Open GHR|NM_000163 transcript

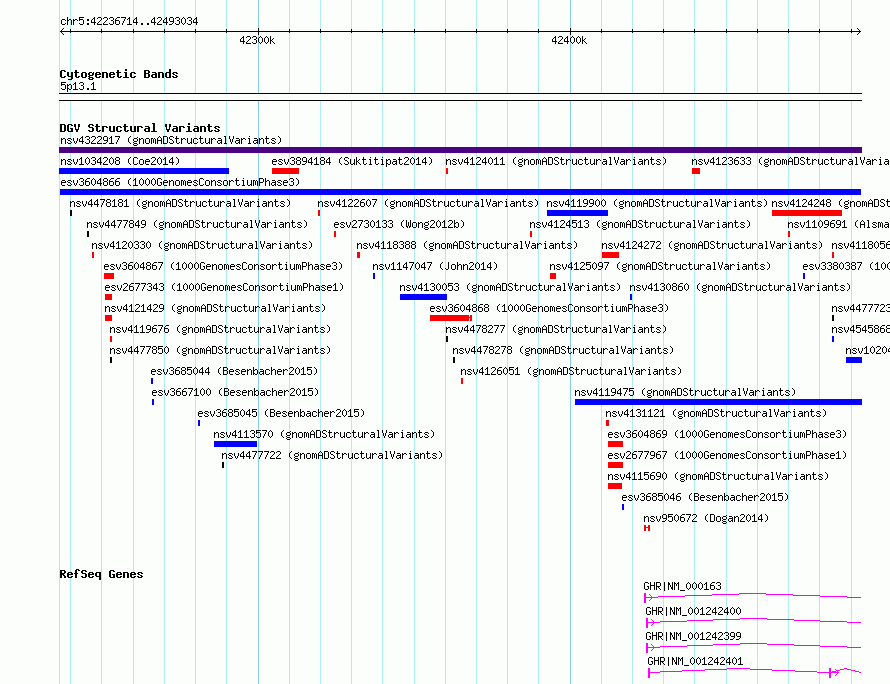682,586
